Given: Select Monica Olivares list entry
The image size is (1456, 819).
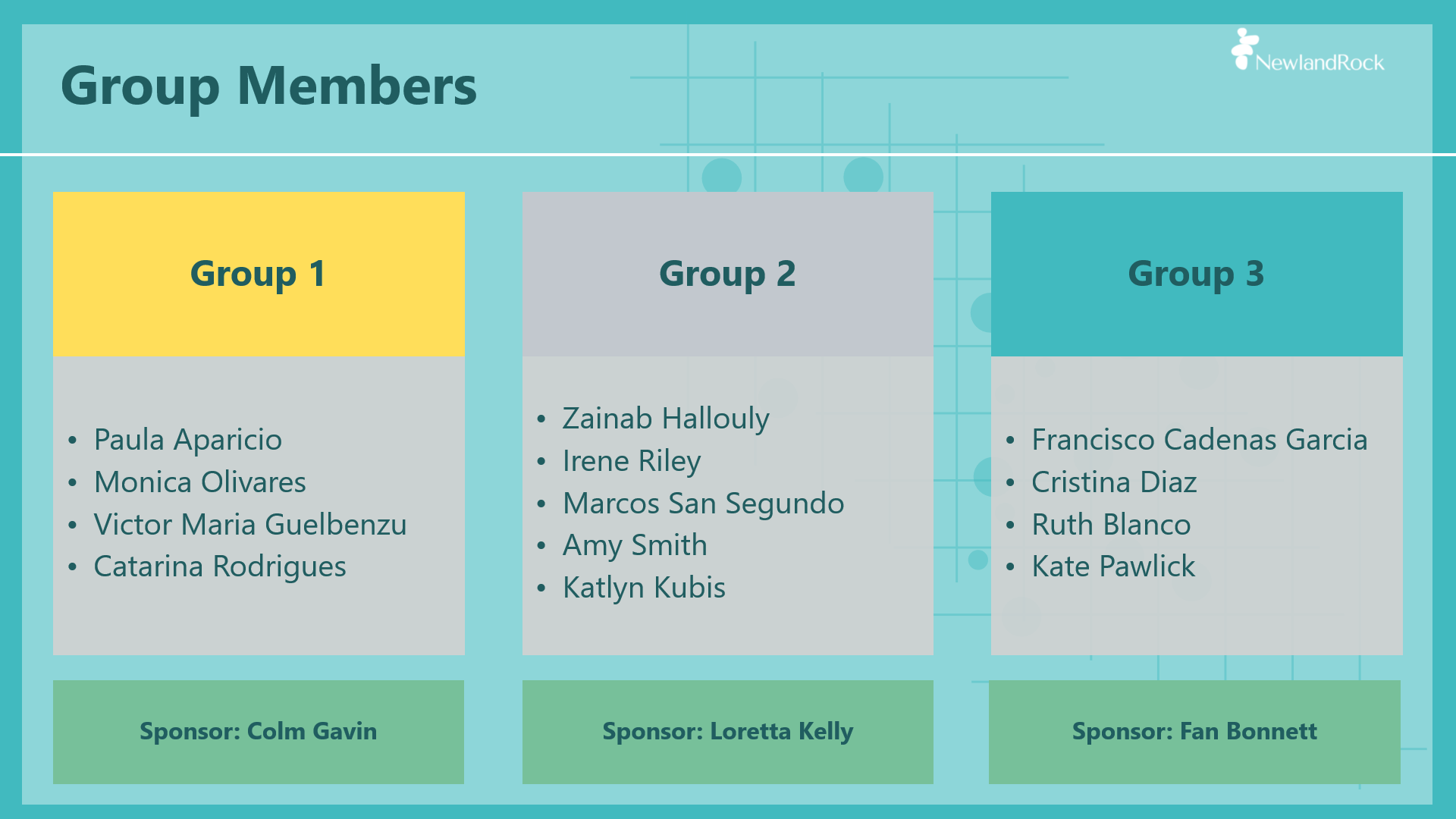Looking at the screenshot, I should (x=199, y=482).
